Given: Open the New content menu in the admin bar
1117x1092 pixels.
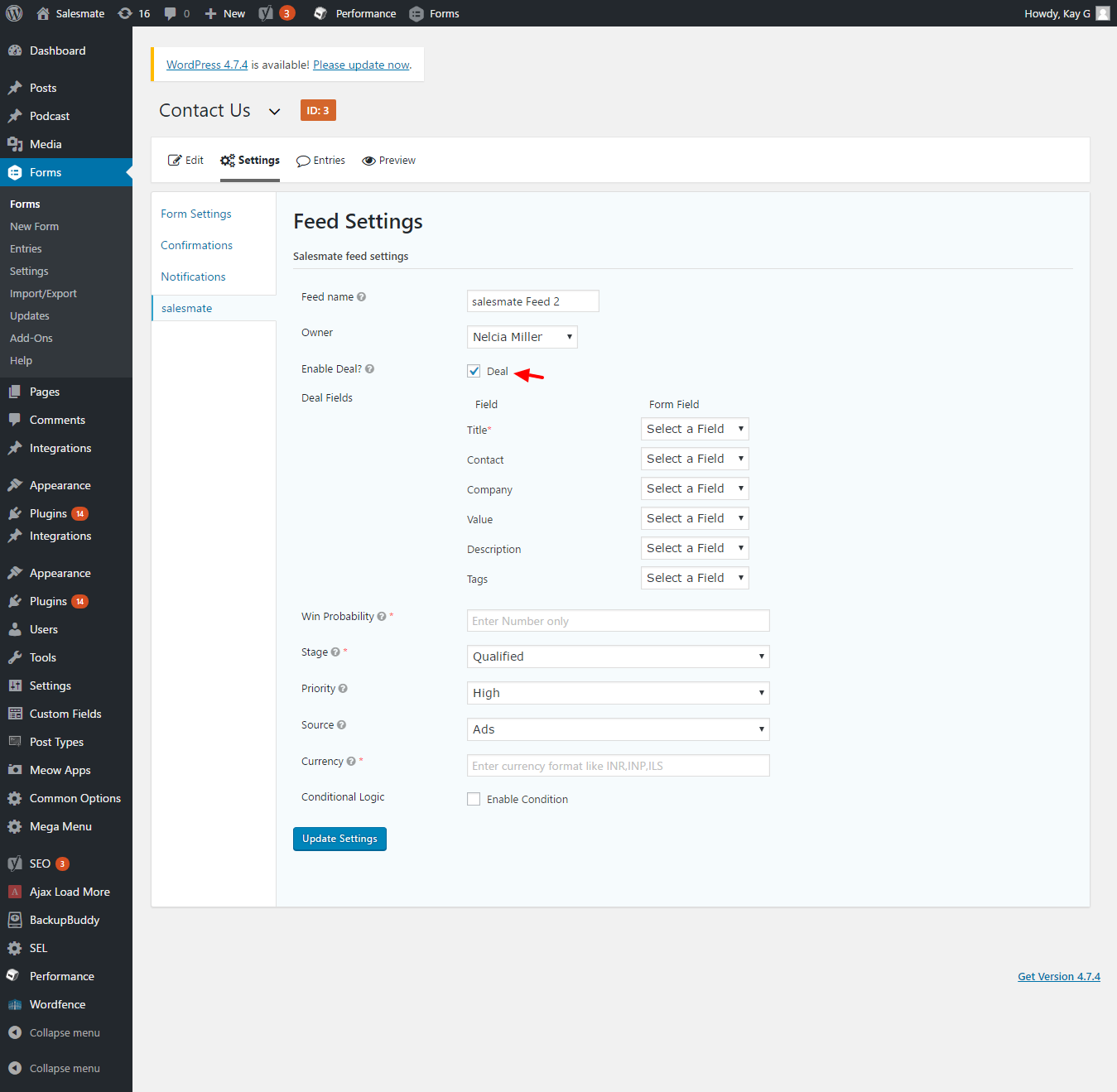Looking at the screenshot, I should tap(224, 13).
